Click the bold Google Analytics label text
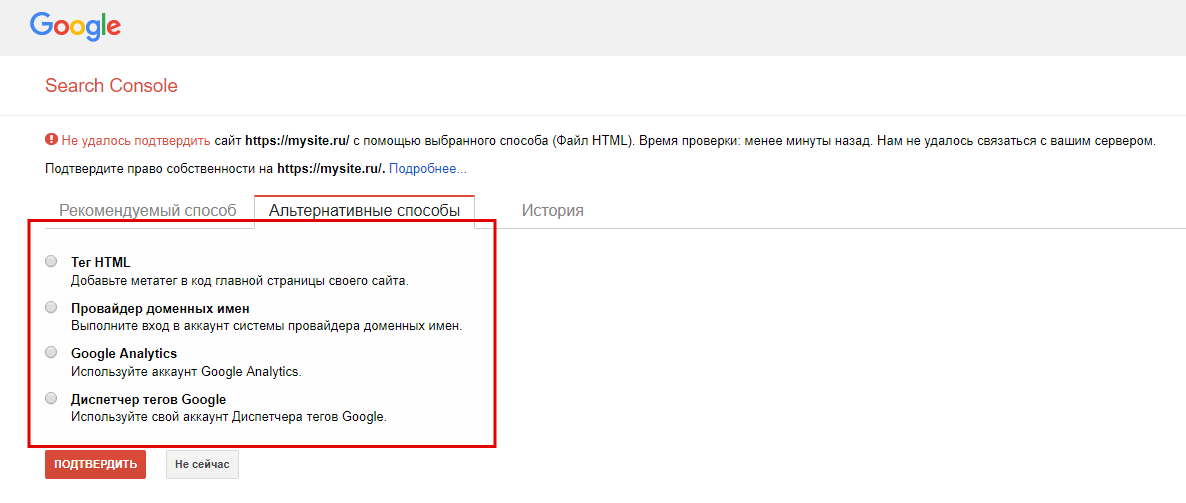1186x503 pixels. point(124,353)
